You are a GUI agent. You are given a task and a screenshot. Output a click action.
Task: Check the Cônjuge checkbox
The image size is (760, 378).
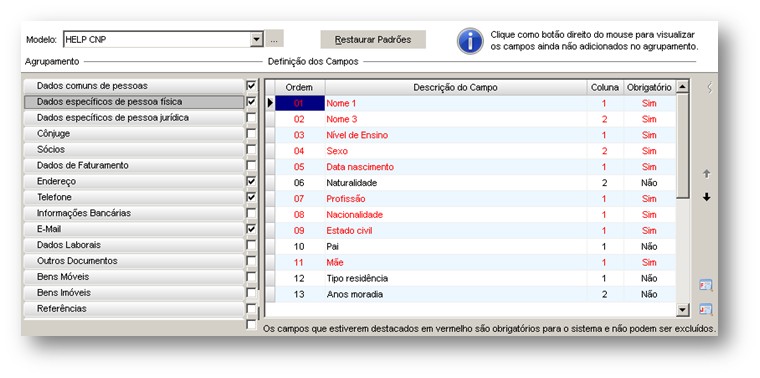point(251,134)
